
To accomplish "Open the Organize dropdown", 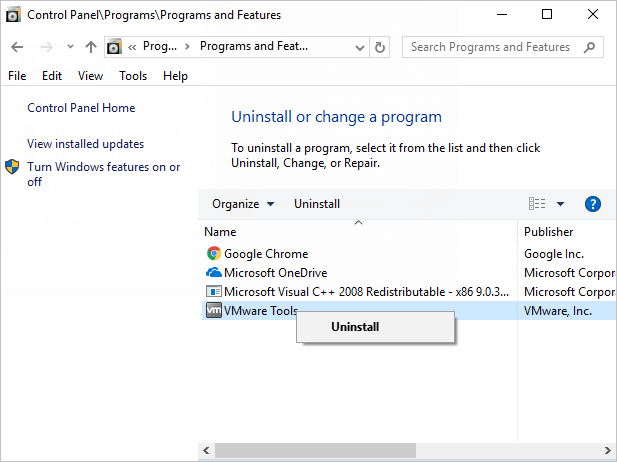I will pyautogui.click(x=243, y=204).
